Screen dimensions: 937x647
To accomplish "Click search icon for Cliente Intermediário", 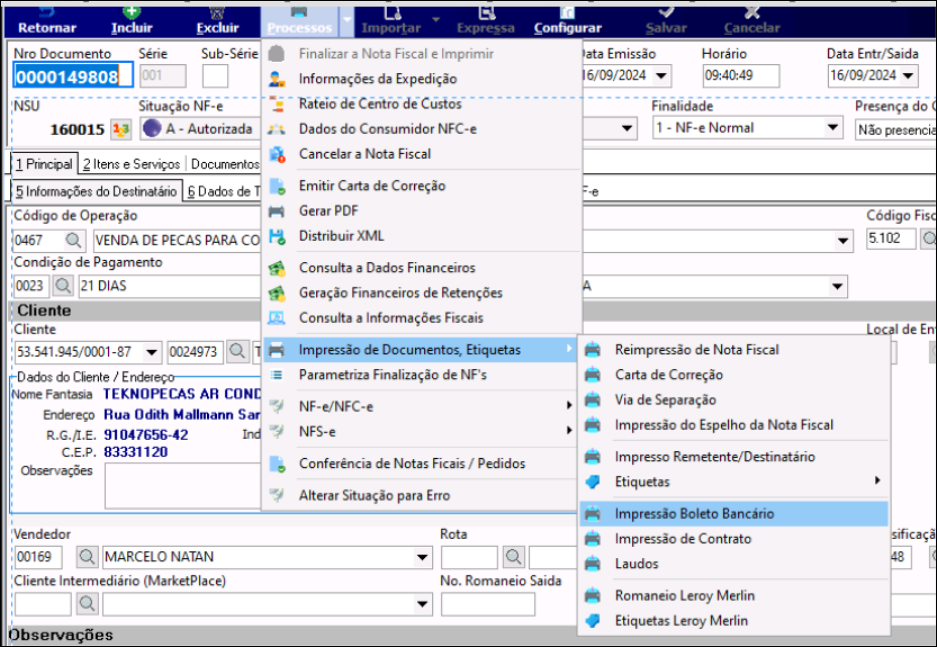I will click(87, 603).
